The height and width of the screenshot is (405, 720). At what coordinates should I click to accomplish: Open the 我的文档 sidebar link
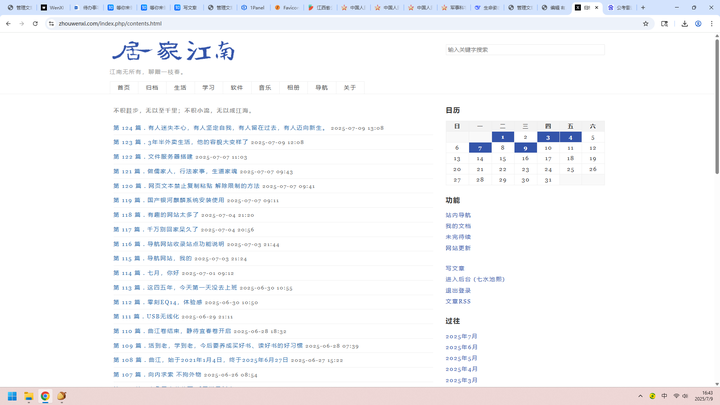pyautogui.click(x=458, y=226)
